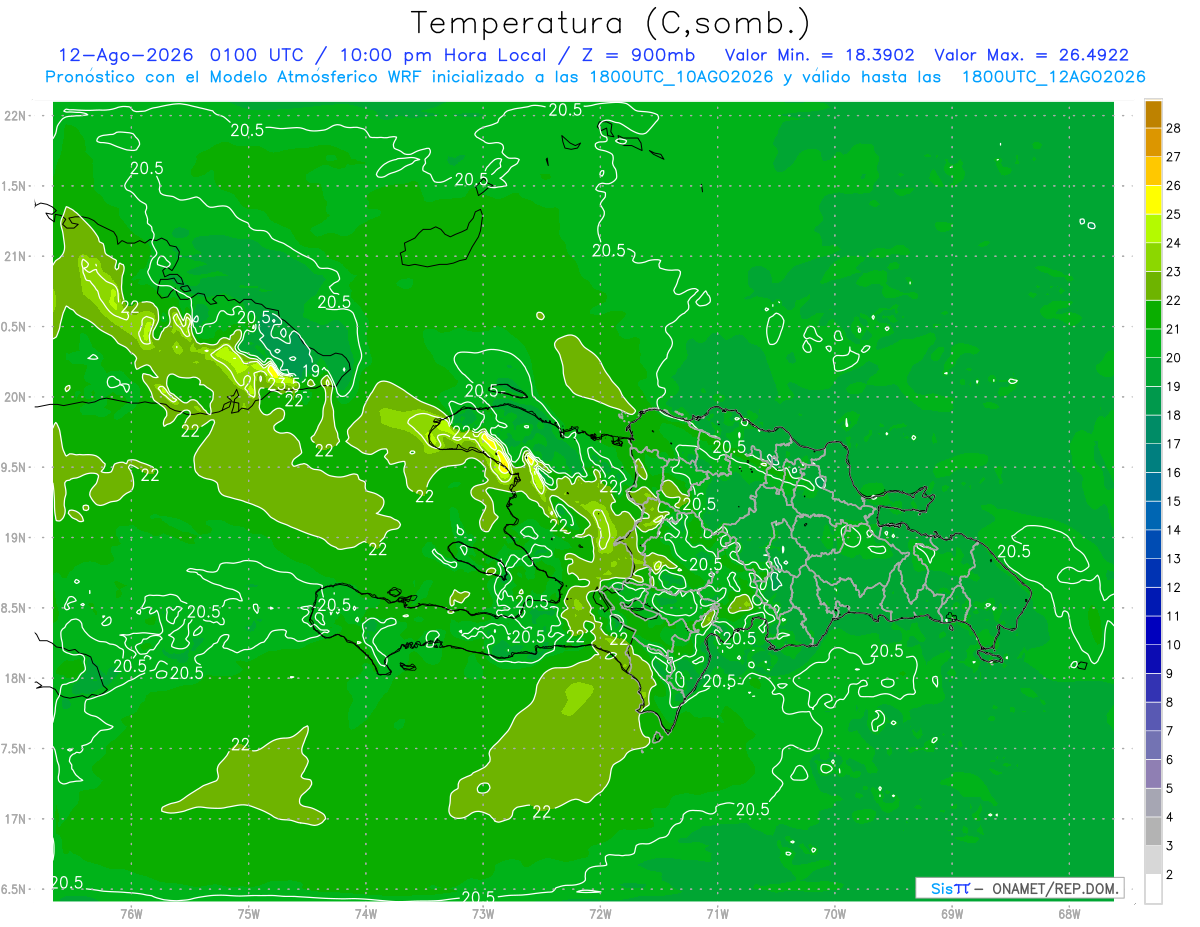Screen dimensions: 1200x927
Task: Select valid-until time "1800UTC_12AGO2026"
Action: (x=1053, y=77)
